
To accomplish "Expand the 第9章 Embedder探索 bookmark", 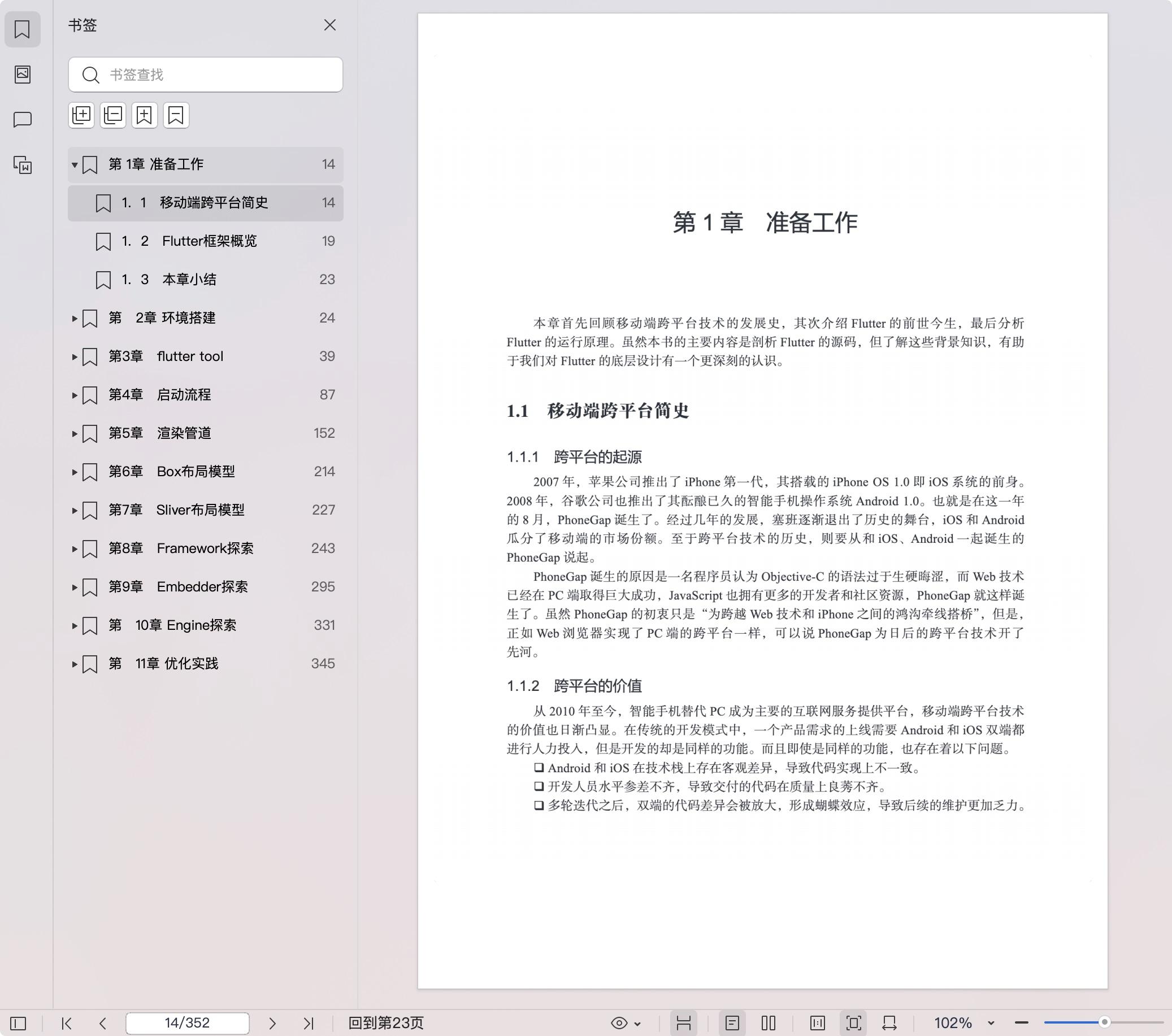I will [75, 587].
